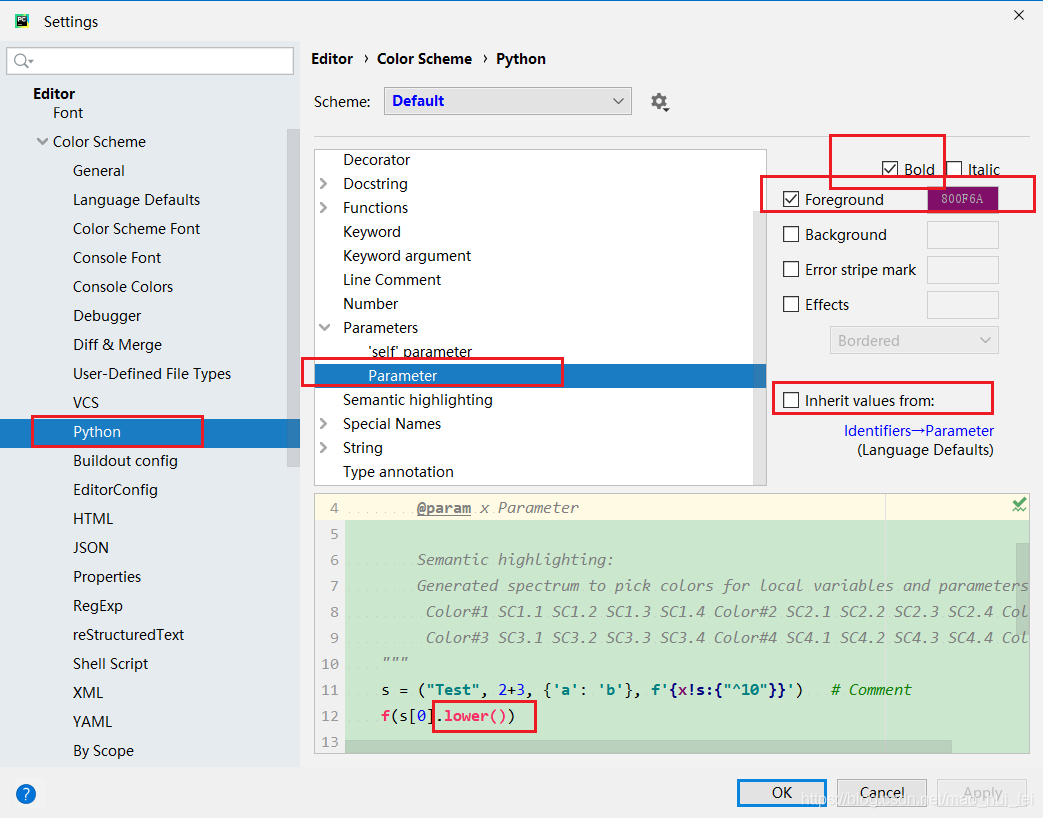Click the Editor breadcrumb
The image size is (1043, 818).
pyautogui.click(x=332, y=58)
